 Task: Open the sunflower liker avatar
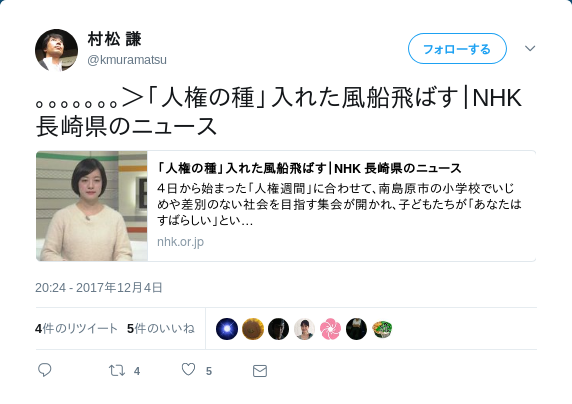253,329
